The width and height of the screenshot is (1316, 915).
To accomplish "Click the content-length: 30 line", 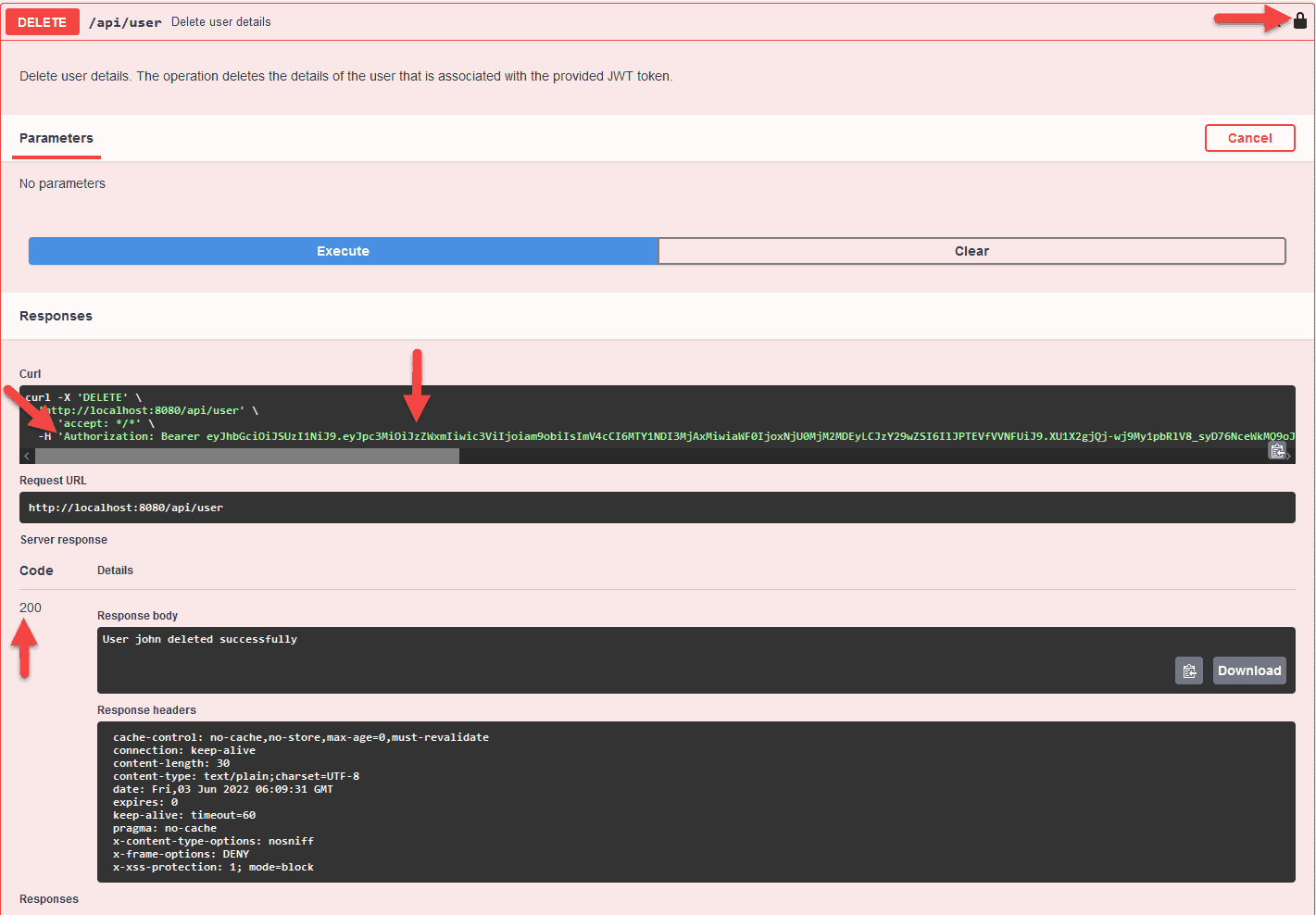I will [x=171, y=763].
